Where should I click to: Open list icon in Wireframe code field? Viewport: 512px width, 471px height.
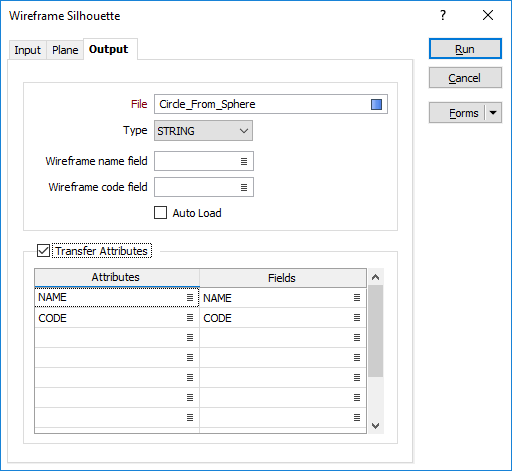coord(244,187)
